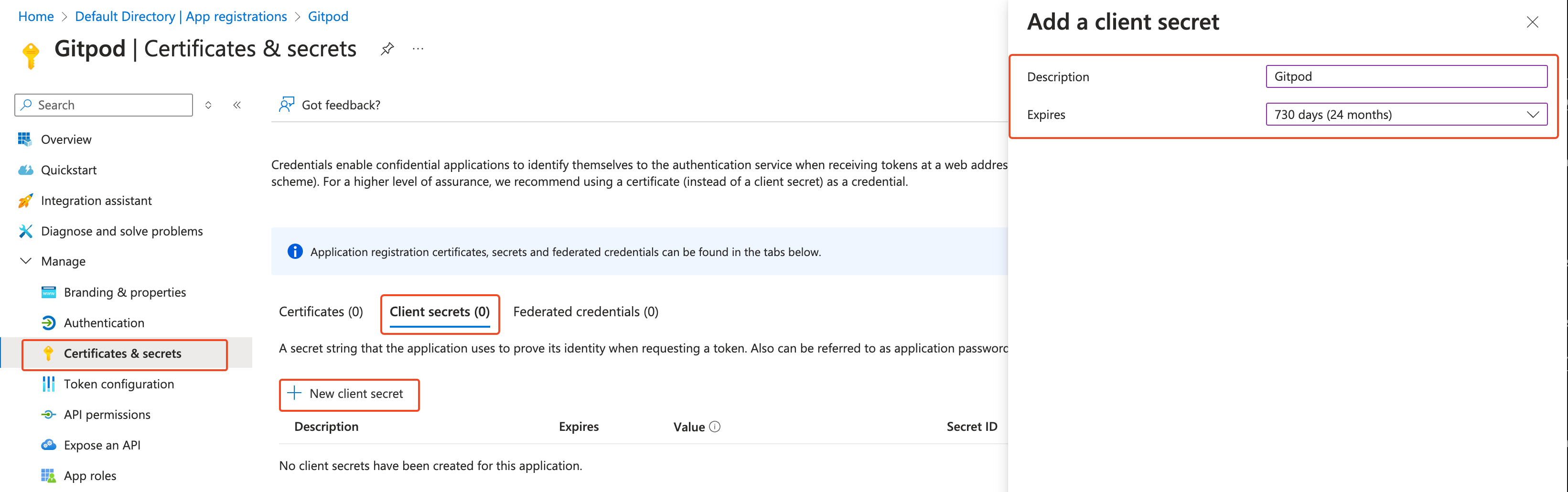Click the Token configuration bars icon
Viewport: 1568px width, 492px height.
pyautogui.click(x=48, y=384)
